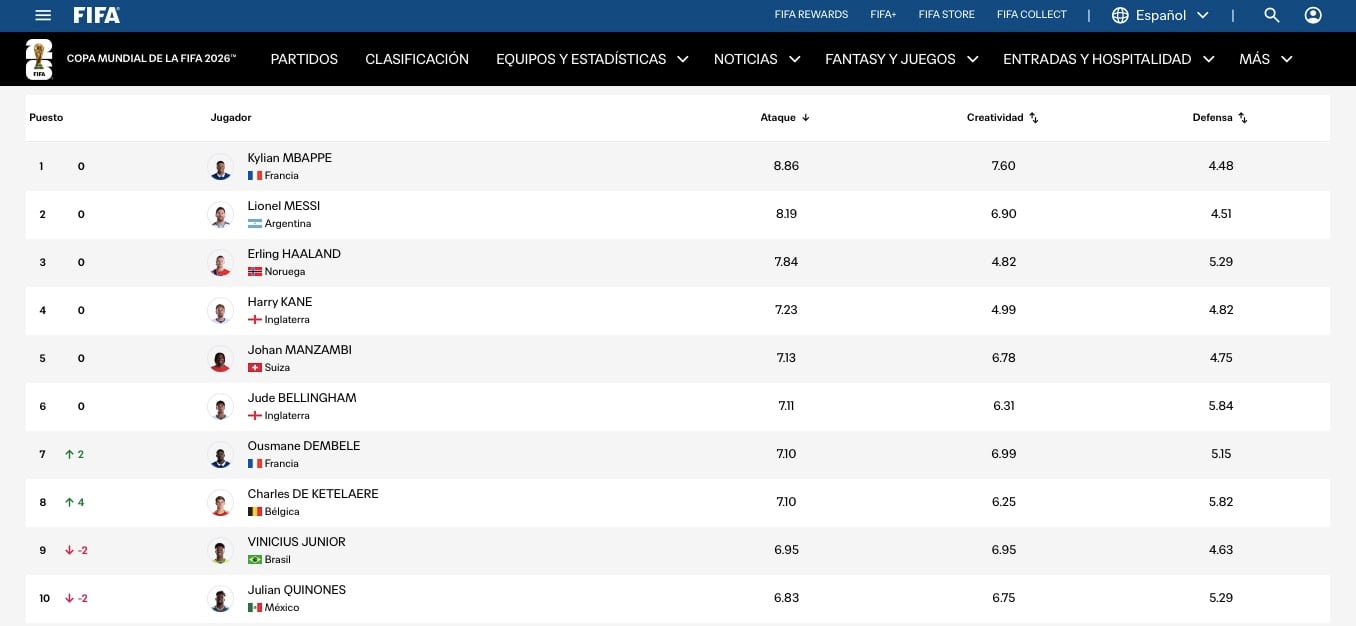The height and width of the screenshot is (626, 1356).
Task: Click the green up arrow in Dembele's row
Action: coord(69,454)
